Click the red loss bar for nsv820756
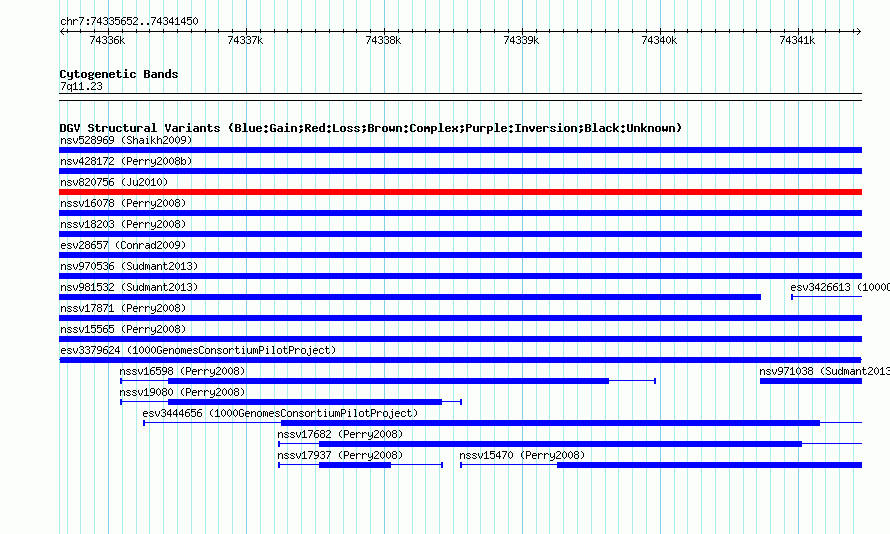Viewport: 890px width, 534px height. (x=460, y=192)
